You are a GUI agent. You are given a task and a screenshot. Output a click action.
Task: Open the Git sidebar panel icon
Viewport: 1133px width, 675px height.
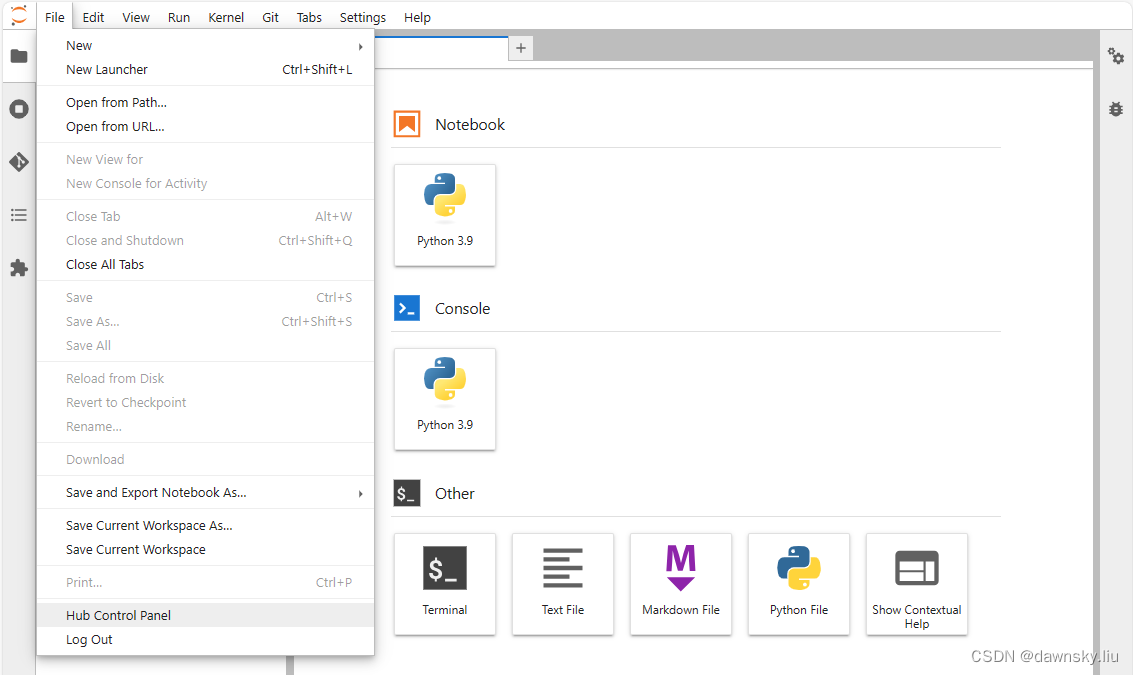pyautogui.click(x=19, y=162)
